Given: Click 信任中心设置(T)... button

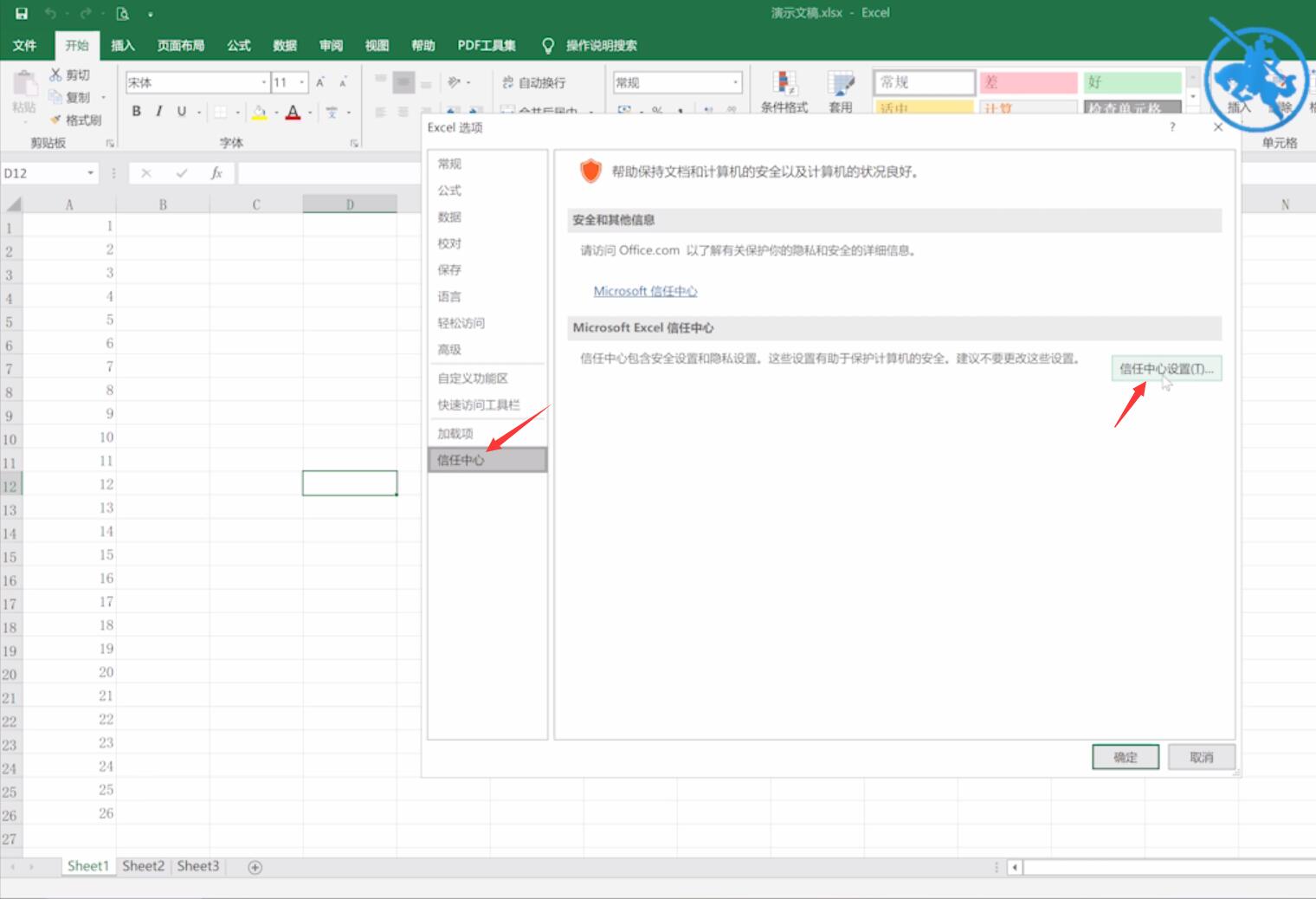Looking at the screenshot, I should [1166, 369].
